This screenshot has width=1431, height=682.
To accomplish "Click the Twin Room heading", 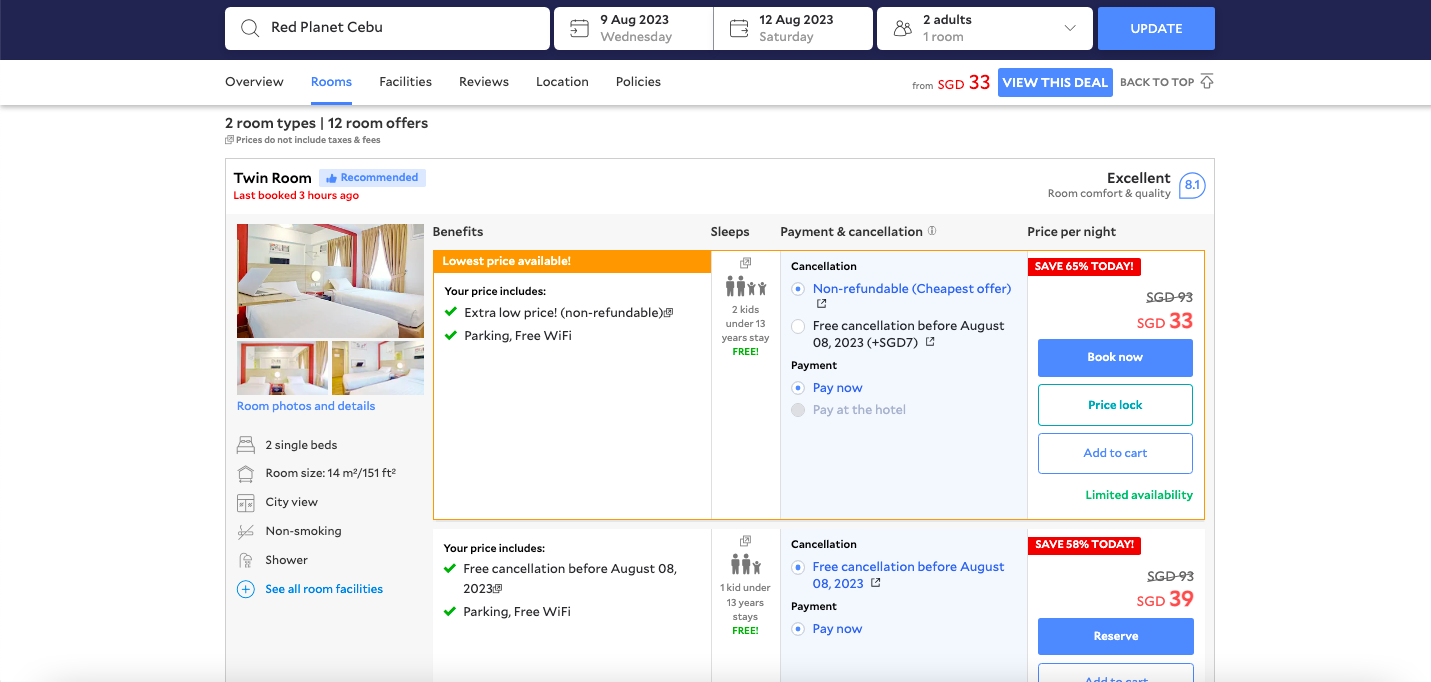I will pos(273,178).
